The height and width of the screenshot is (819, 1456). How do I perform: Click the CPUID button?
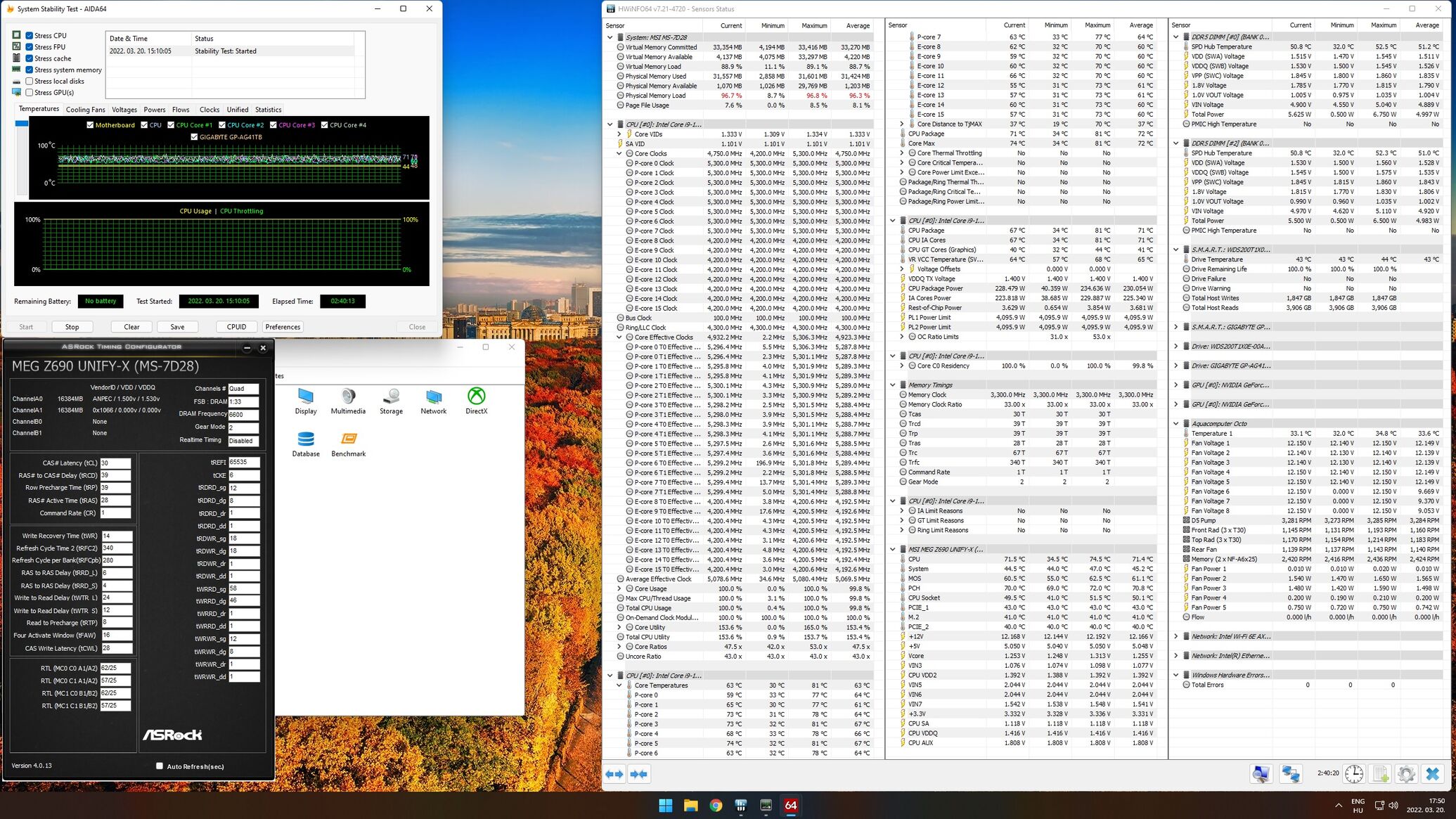click(x=236, y=327)
